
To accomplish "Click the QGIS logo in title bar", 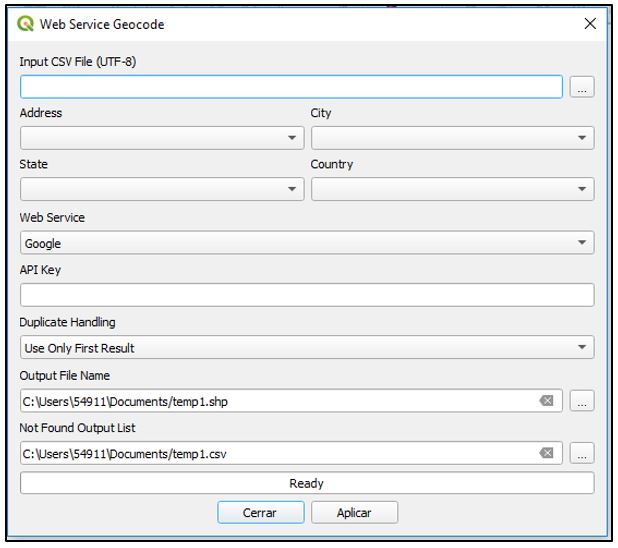I will (26, 24).
